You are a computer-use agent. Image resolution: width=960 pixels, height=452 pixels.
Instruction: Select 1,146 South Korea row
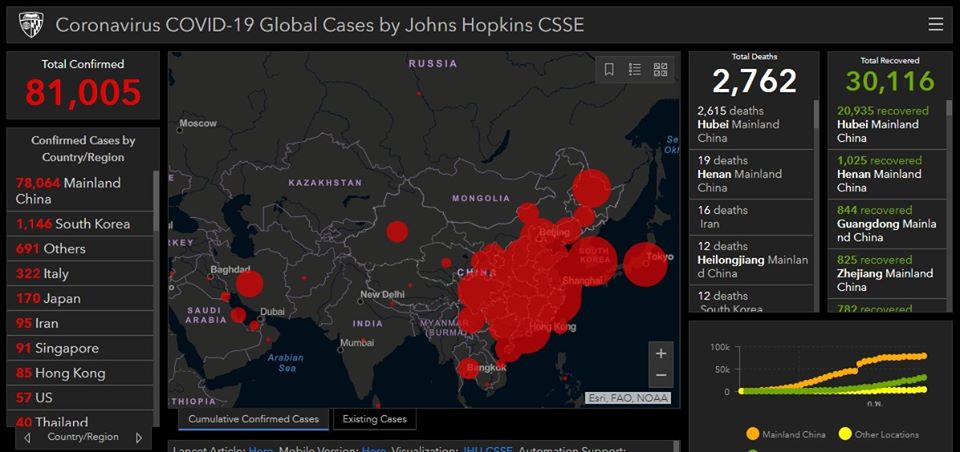tap(80, 224)
